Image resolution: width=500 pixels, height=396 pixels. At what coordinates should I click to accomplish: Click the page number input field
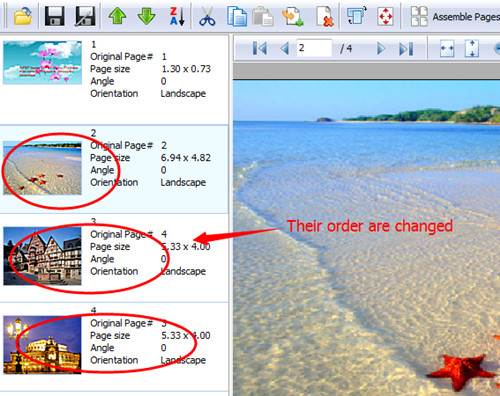[314, 48]
